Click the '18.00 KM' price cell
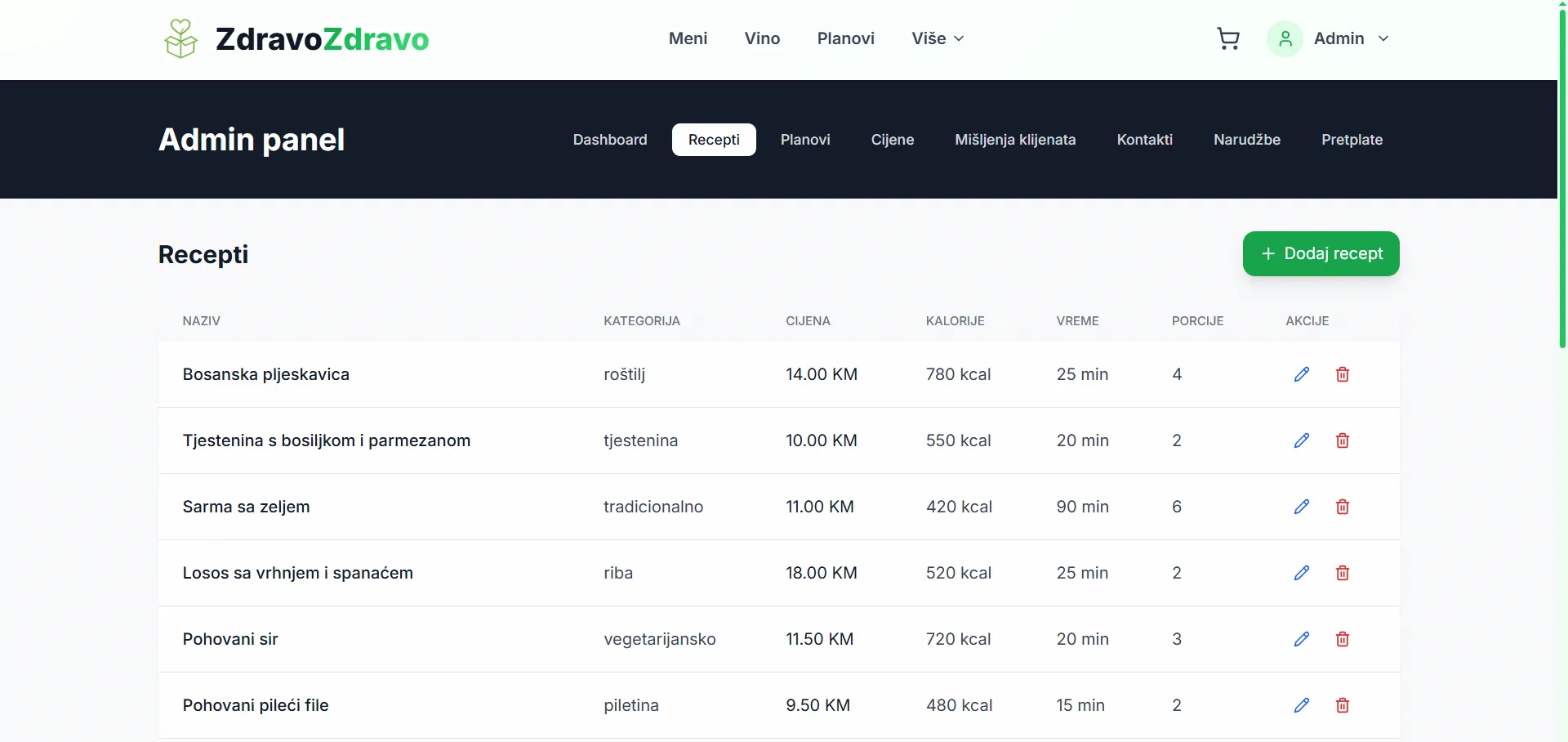This screenshot has height=742, width=1568. (822, 573)
